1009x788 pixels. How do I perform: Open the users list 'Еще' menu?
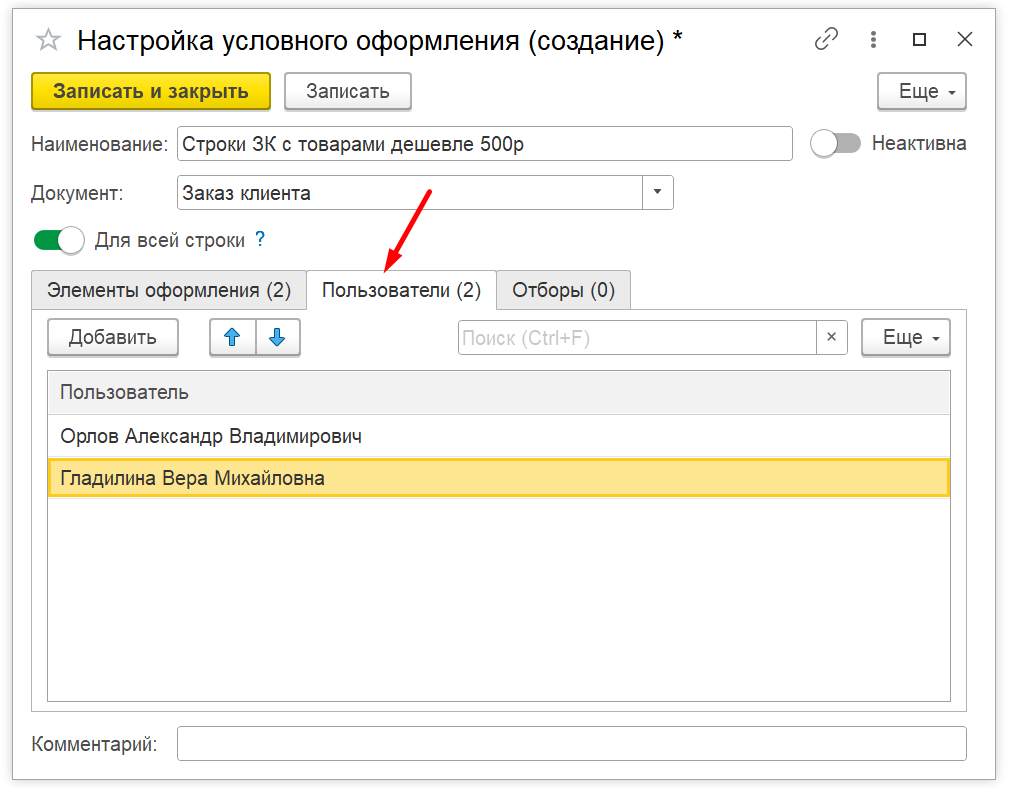pos(905,337)
